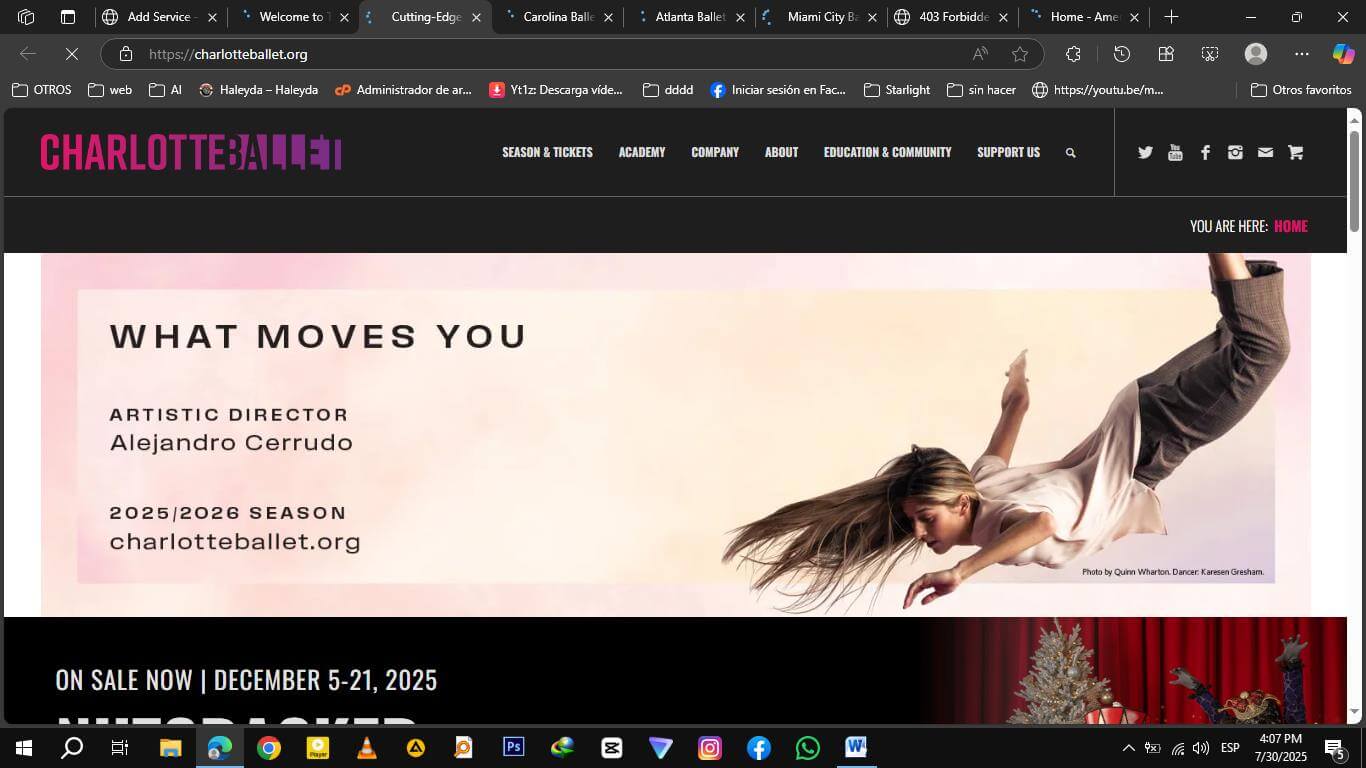This screenshot has width=1366, height=768.
Task: Open the Academy menu item
Action: [x=641, y=152]
